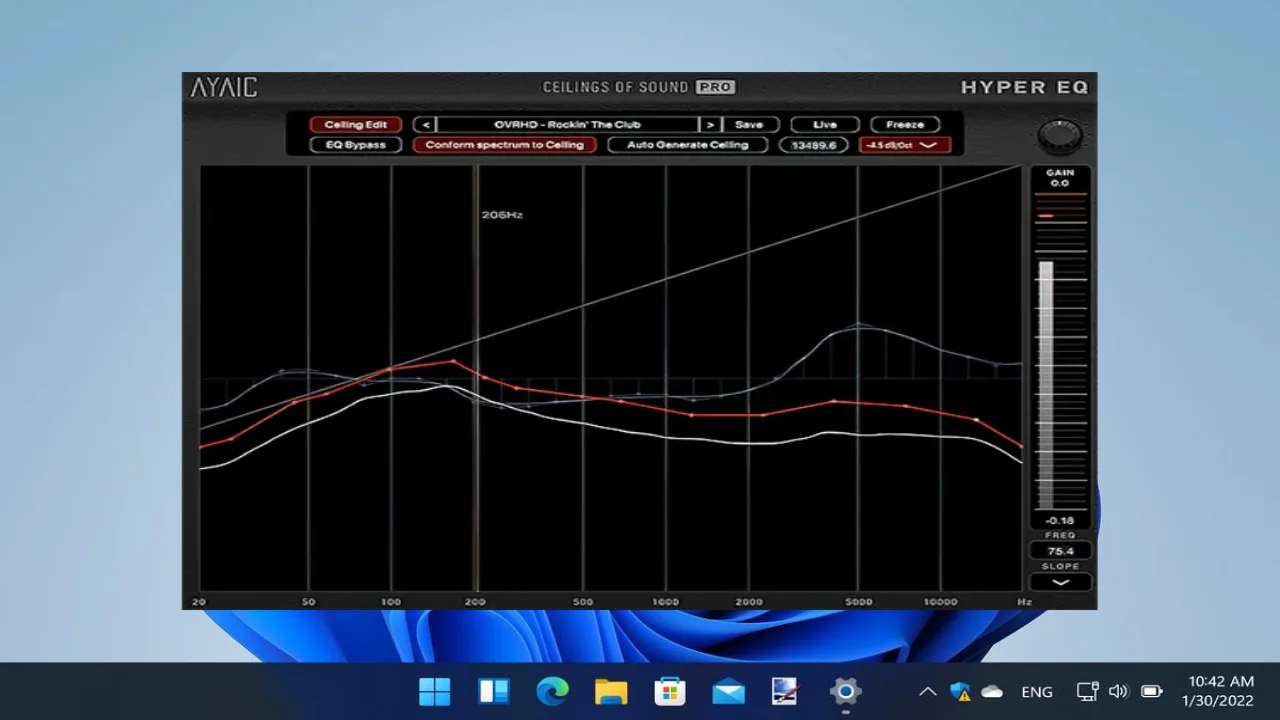Open the Mail app from taskbar
The height and width of the screenshot is (720, 1280).
[728, 691]
